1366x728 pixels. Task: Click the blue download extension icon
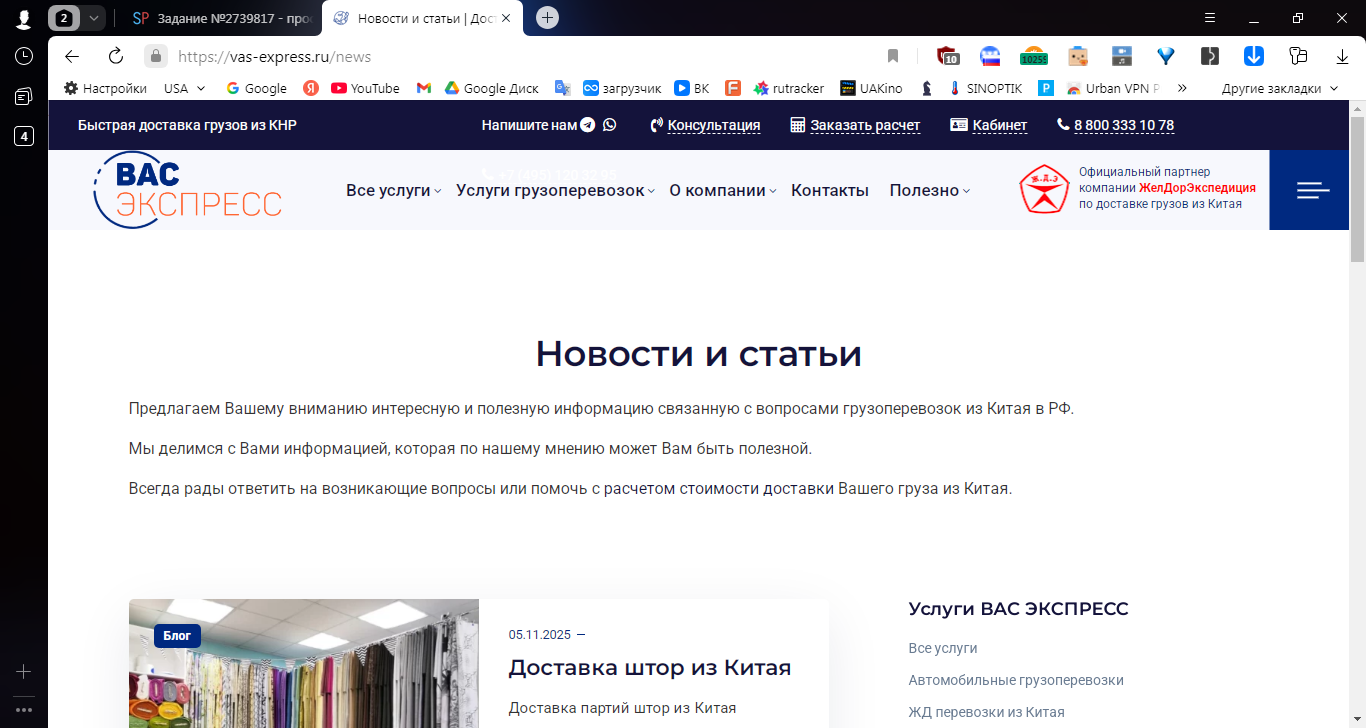click(x=1253, y=56)
